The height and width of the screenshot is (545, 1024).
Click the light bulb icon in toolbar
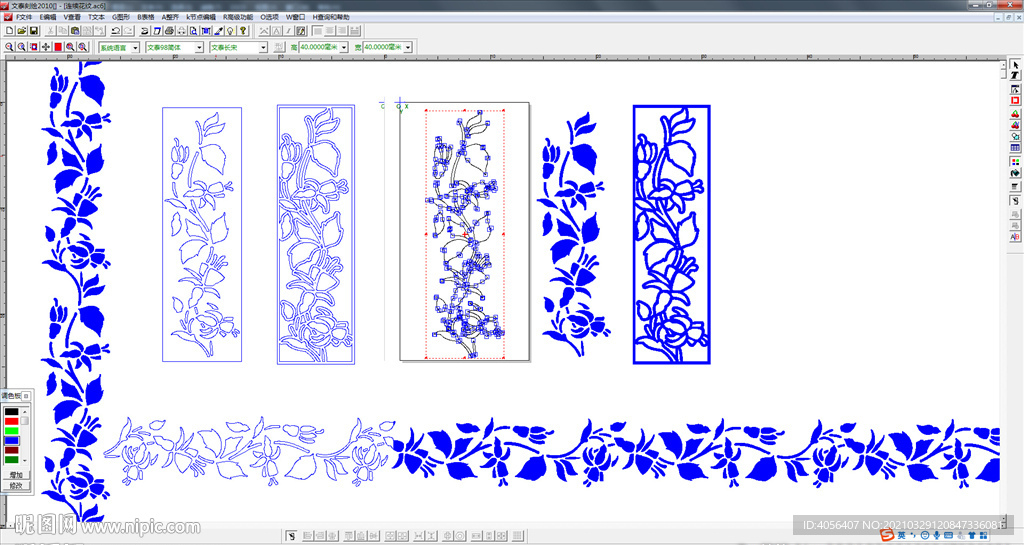(229, 31)
